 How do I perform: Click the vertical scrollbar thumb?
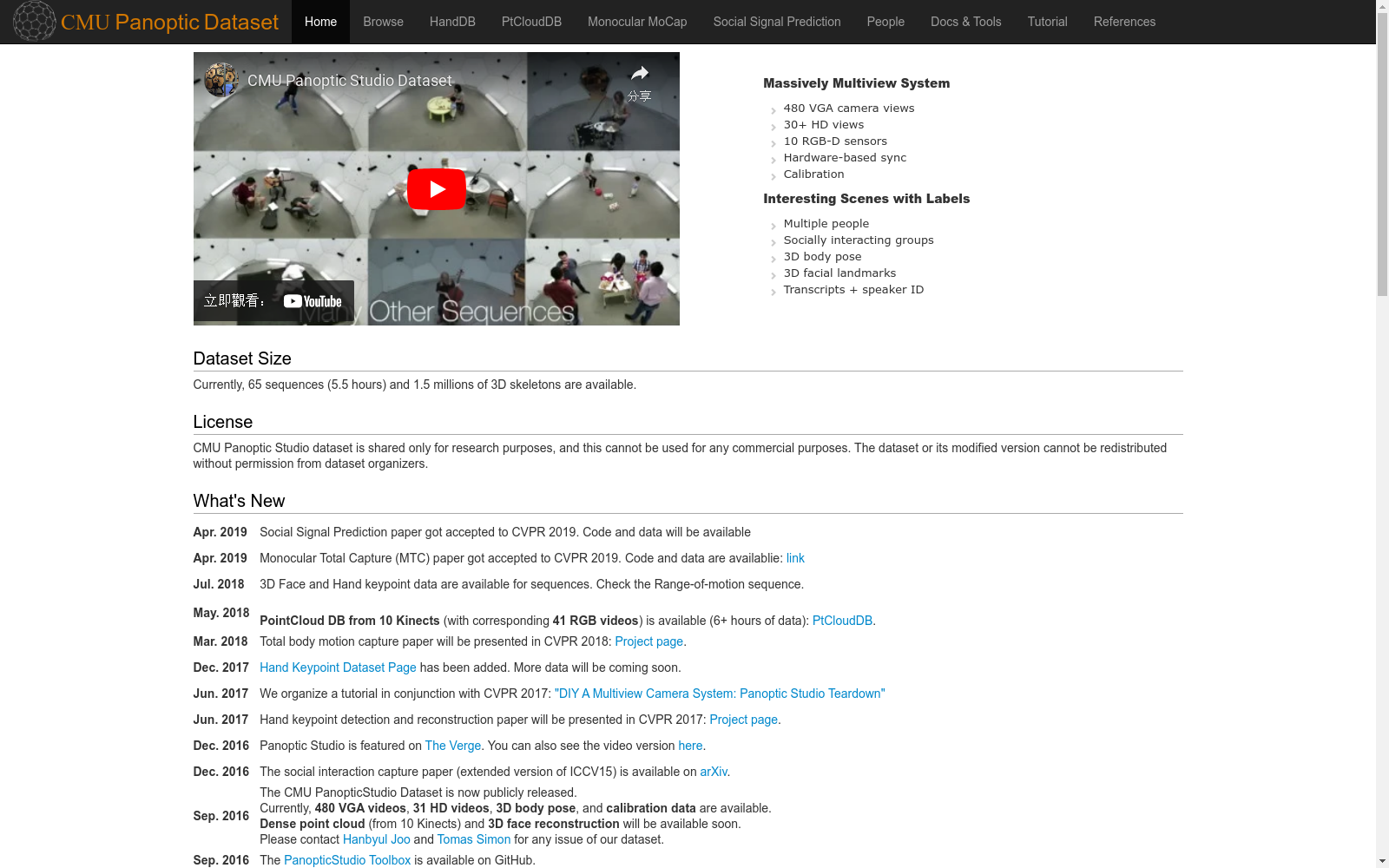tap(1382, 156)
